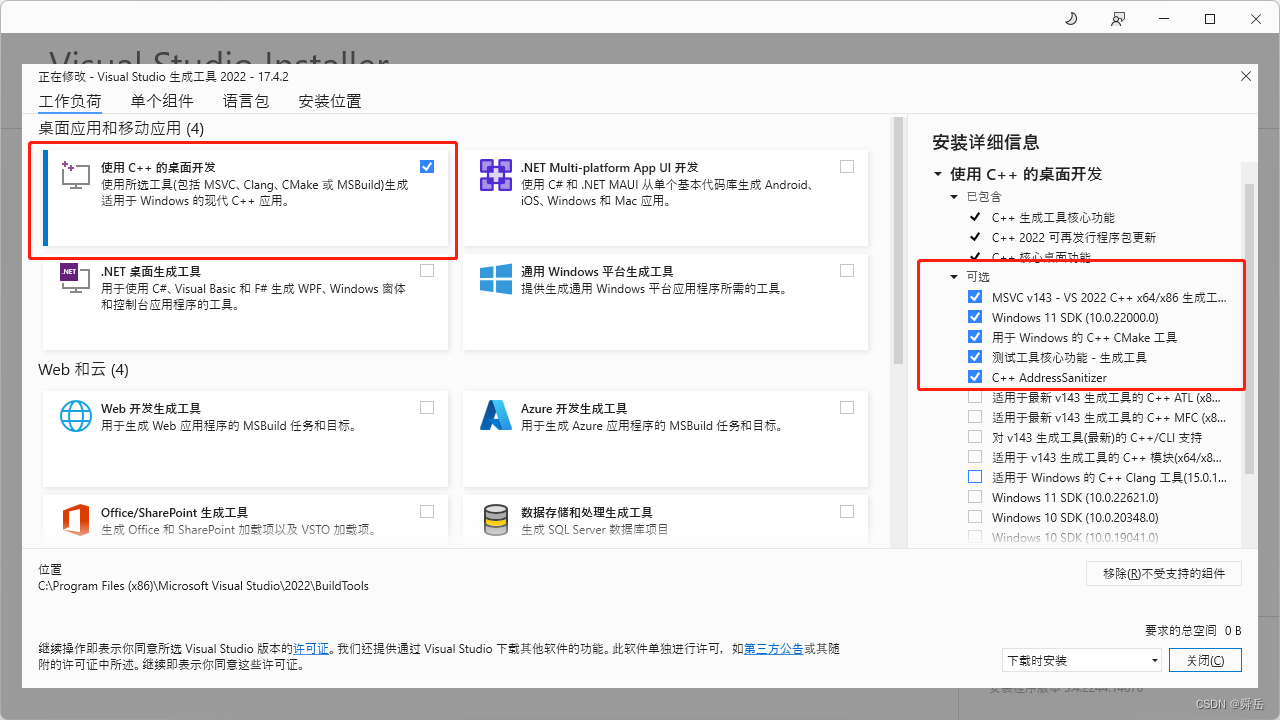Collapse the 已包含 section

click(955, 197)
